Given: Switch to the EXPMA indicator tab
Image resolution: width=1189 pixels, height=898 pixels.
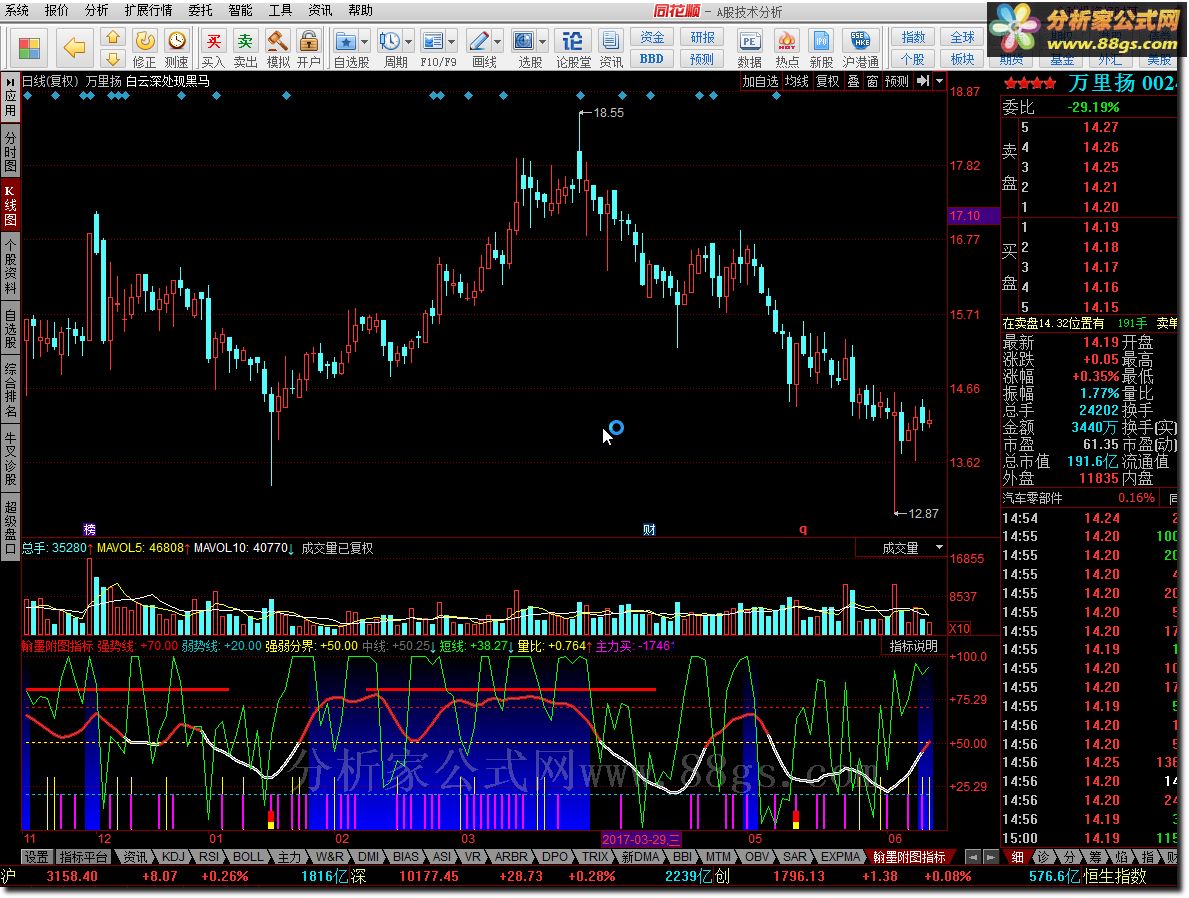Looking at the screenshot, I should pyautogui.click(x=840, y=856).
